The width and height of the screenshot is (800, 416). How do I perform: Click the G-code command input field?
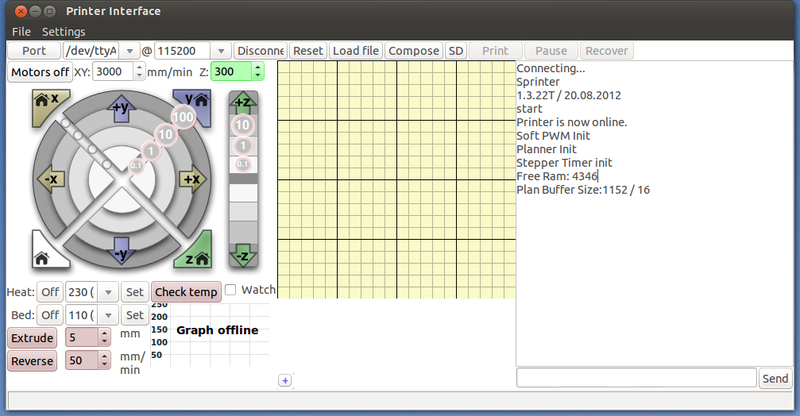click(x=636, y=378)
